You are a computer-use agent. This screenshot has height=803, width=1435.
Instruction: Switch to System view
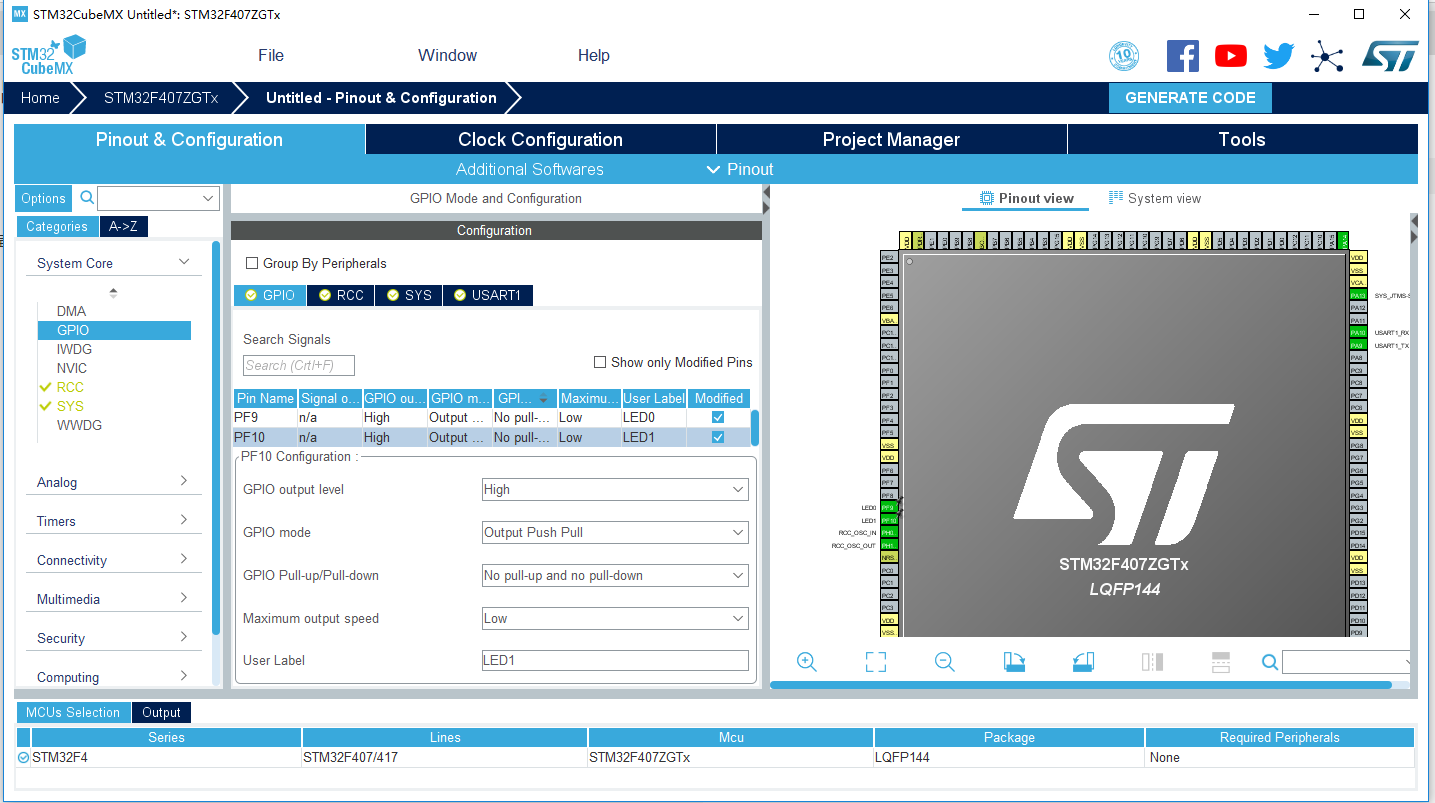pyautogui.click(x=1155, y=198)
